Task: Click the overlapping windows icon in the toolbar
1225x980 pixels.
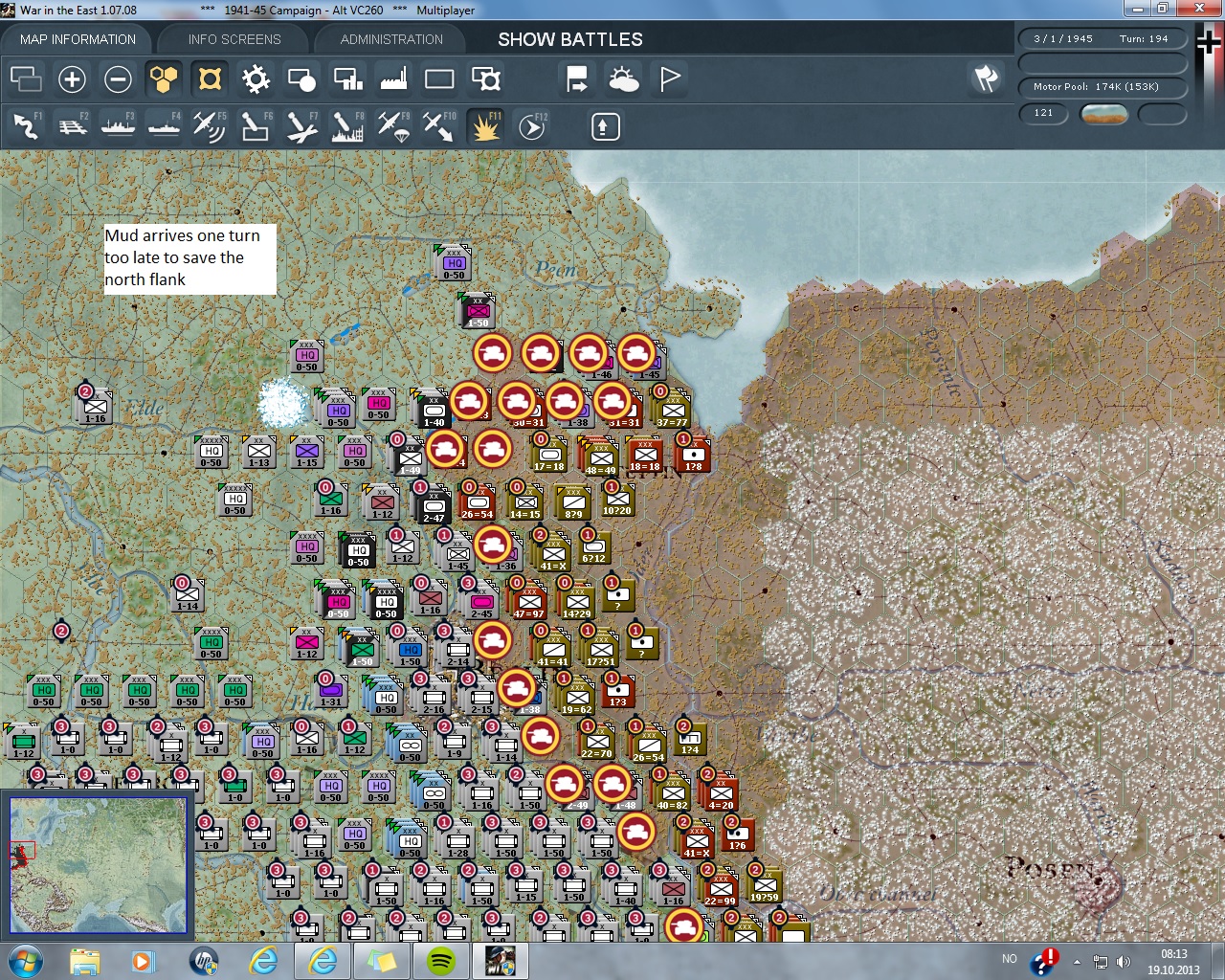Action: [x=26, y=78]
